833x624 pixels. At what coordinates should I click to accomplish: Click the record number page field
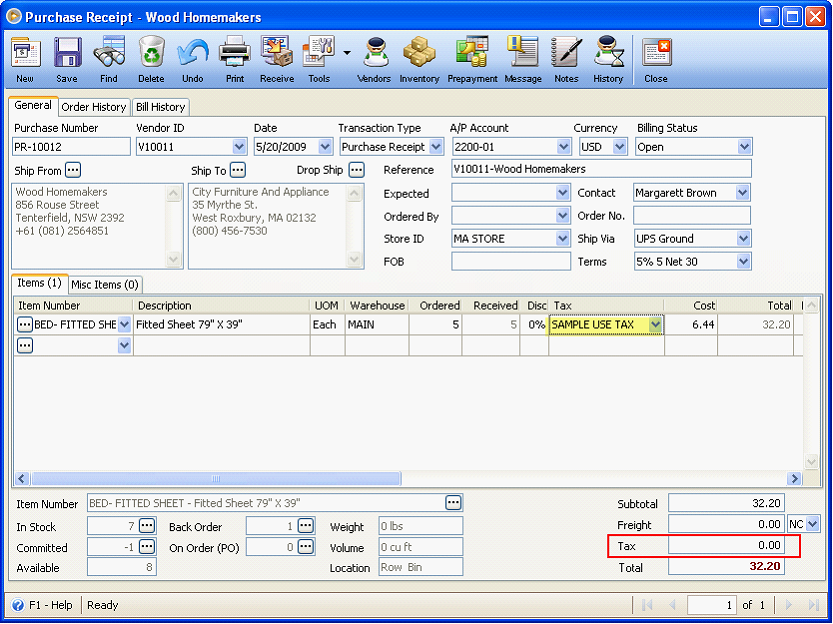coord(711,605)
